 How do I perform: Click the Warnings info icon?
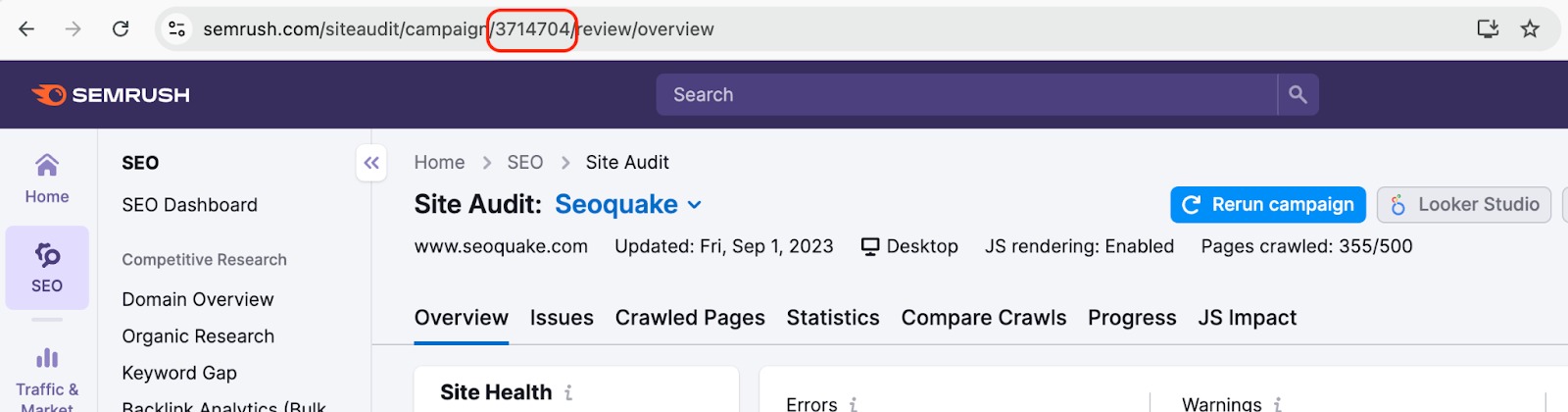point(1278,404)
